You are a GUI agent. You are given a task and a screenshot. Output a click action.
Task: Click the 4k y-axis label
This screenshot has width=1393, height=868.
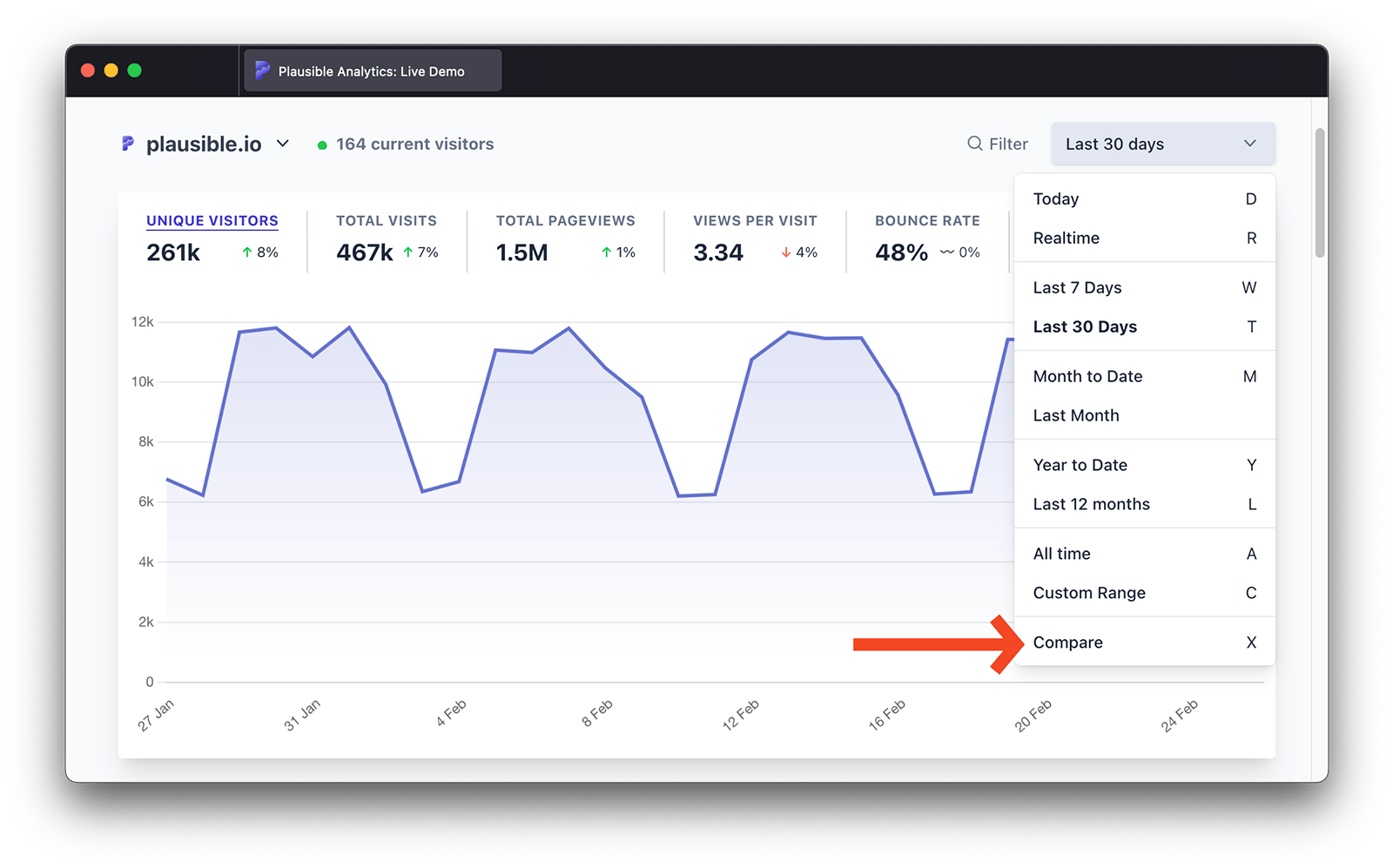click(145, 562)
